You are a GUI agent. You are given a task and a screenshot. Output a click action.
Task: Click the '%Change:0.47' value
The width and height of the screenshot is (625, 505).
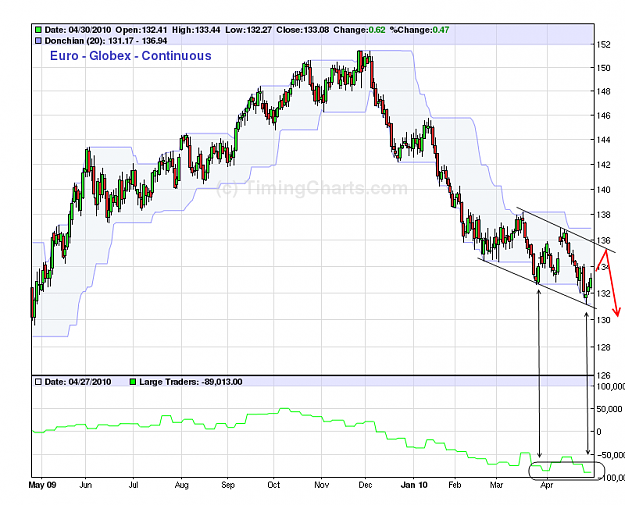(419, 30)
